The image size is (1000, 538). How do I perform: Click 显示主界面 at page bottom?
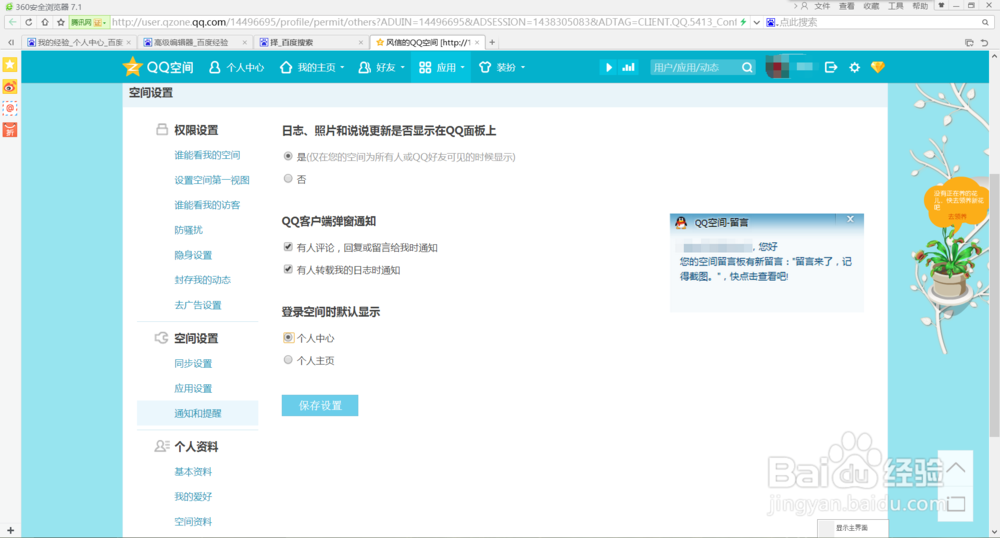(x=851, y=528)
